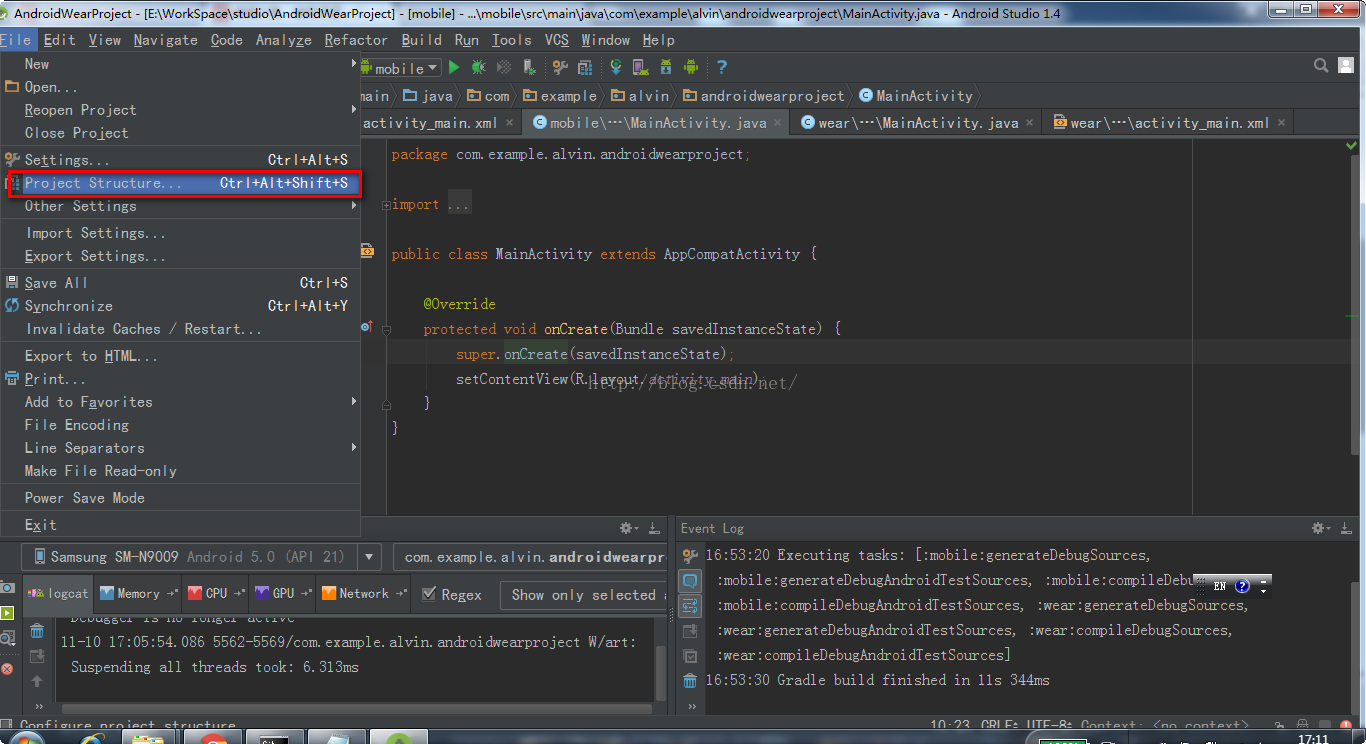Start debugging with the bug icon

479,67
